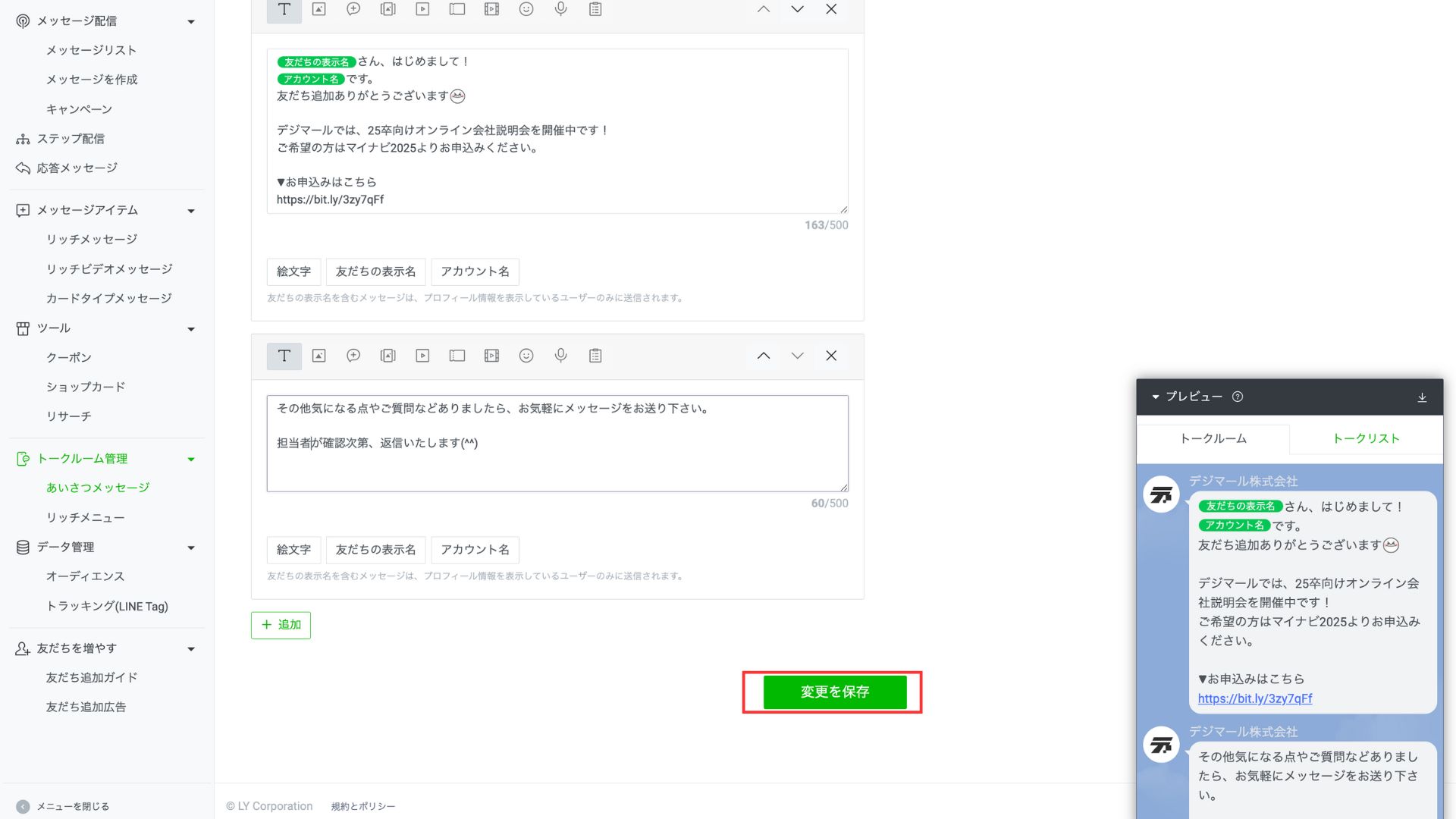
Task: Choose the coupon ticket icon in the 60/500 block
Action: [457, 356]
